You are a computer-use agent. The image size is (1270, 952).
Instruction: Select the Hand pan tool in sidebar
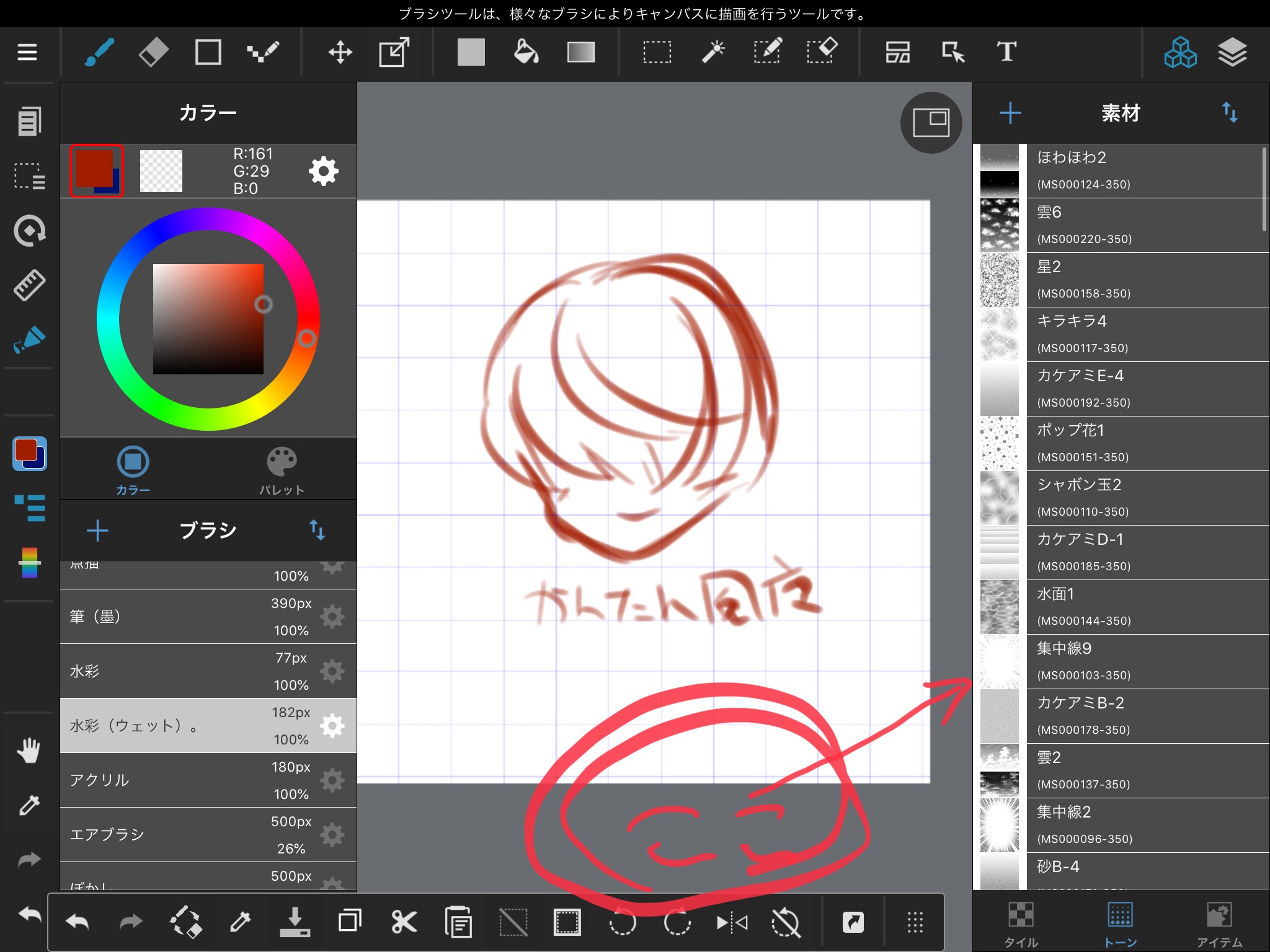click(29, 751)
